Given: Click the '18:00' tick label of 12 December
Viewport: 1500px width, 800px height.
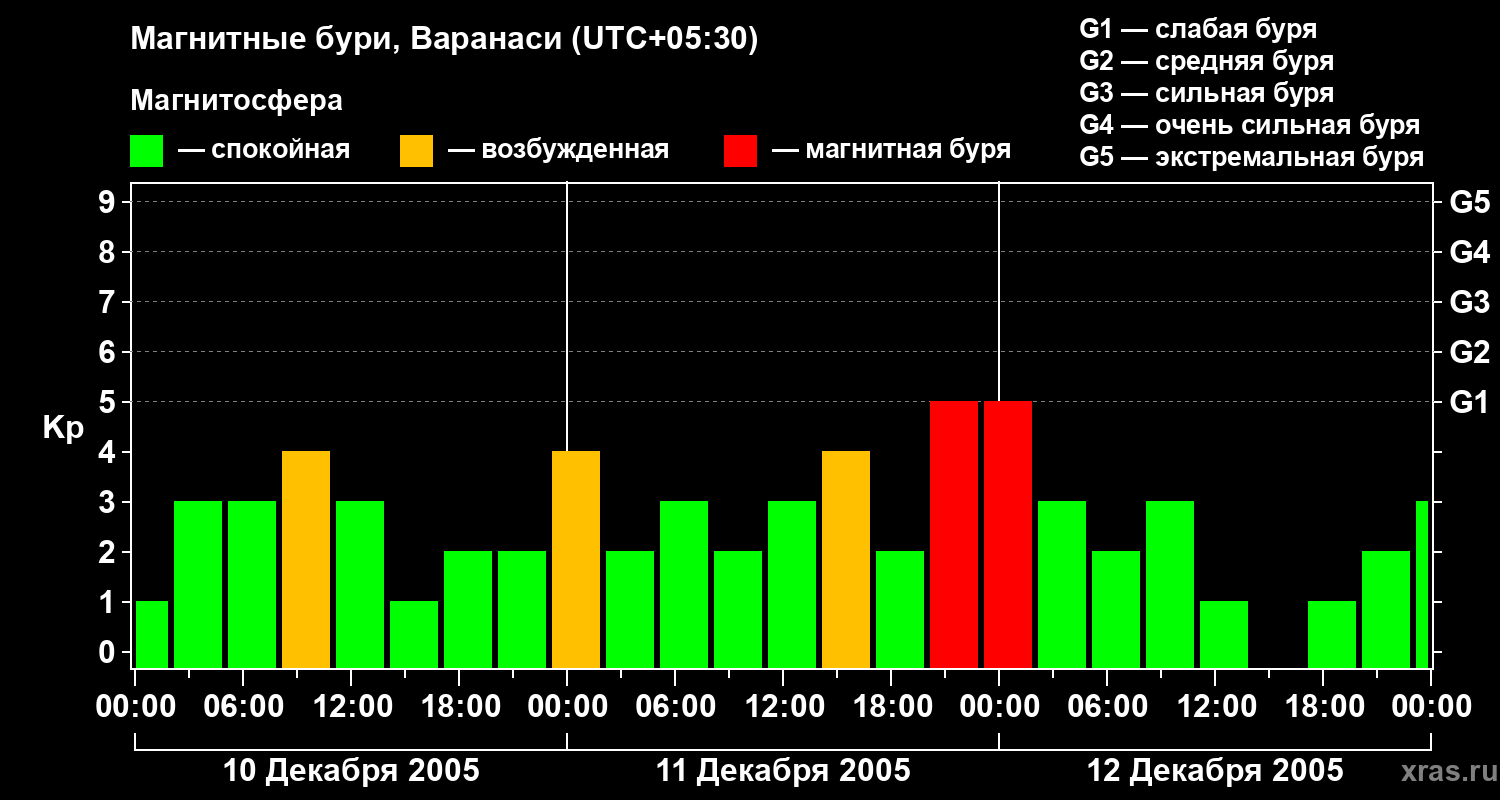Looking at the screenshot, I should click(x=1324, y=707).
